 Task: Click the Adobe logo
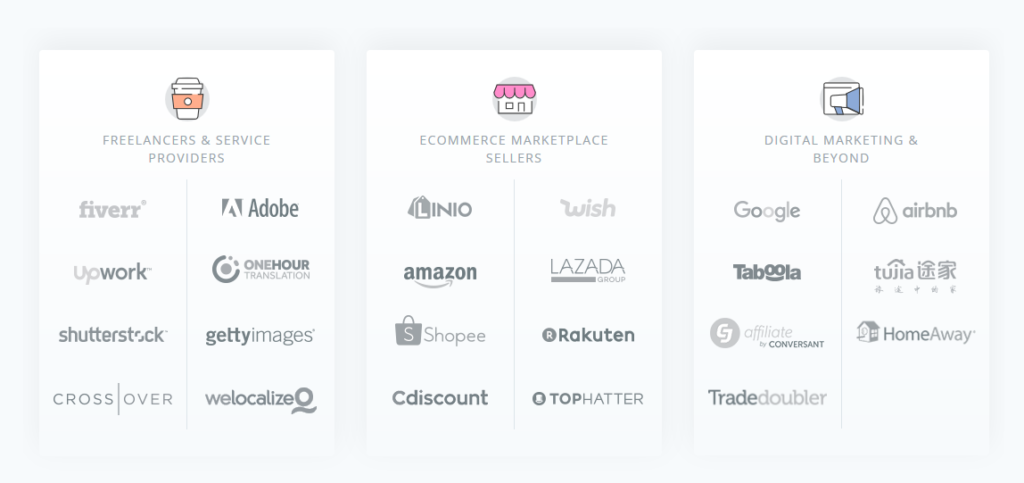coord(260,208)
